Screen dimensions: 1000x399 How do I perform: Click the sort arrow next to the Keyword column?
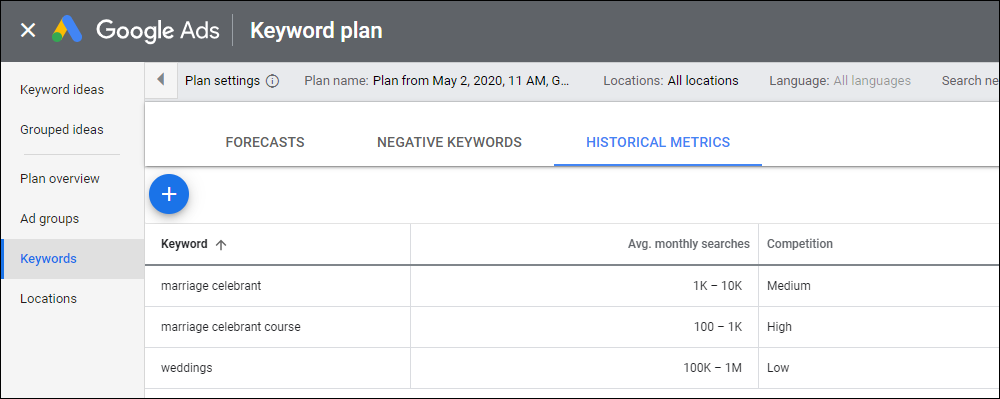[221, 244]
